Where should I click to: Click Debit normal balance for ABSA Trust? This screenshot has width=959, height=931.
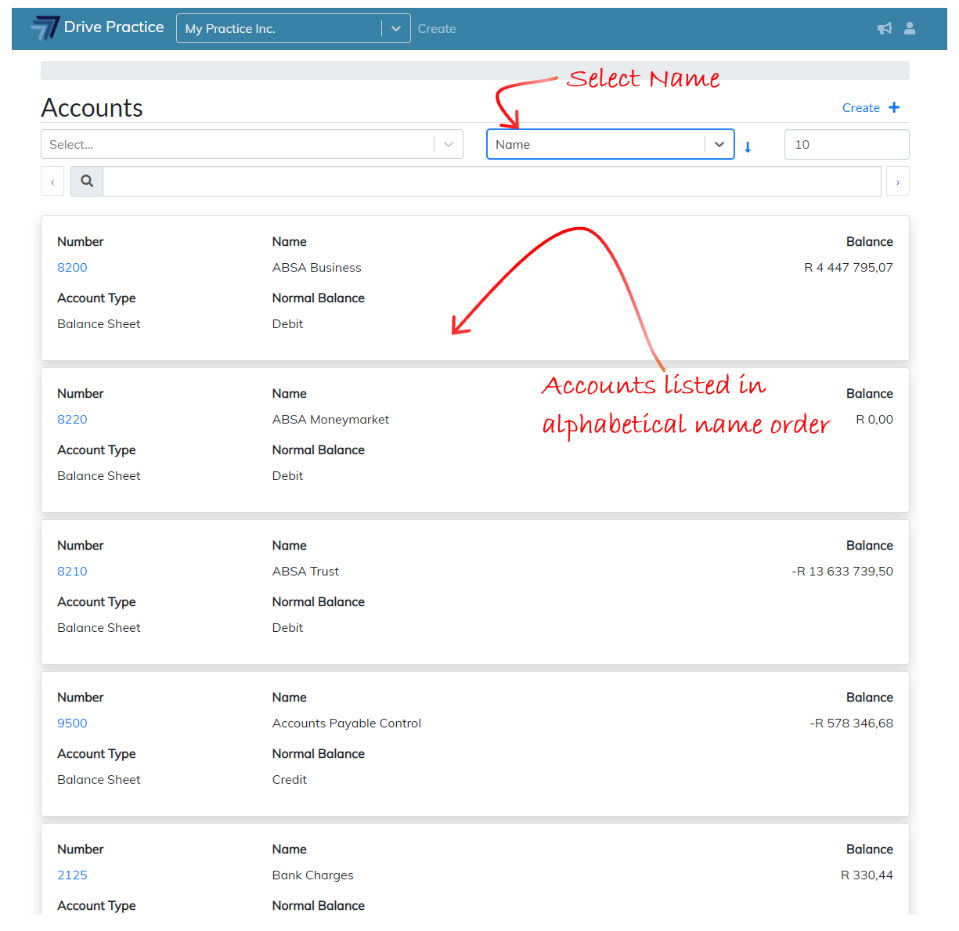click(287, 628)
